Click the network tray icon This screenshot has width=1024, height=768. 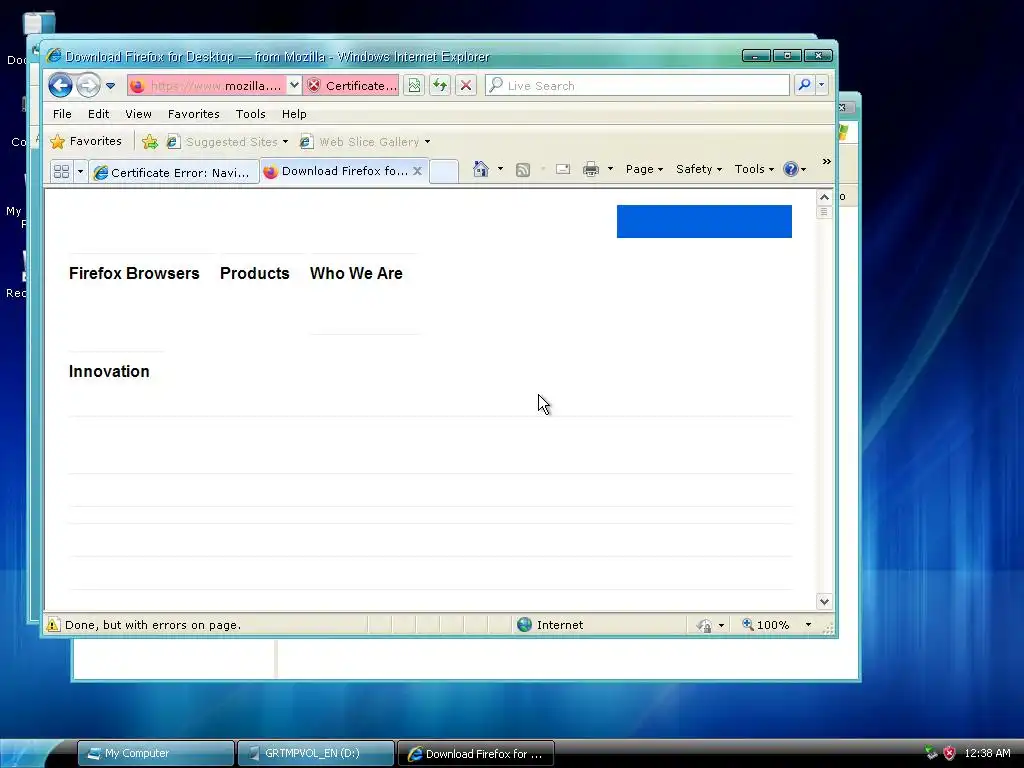[931, 753]
